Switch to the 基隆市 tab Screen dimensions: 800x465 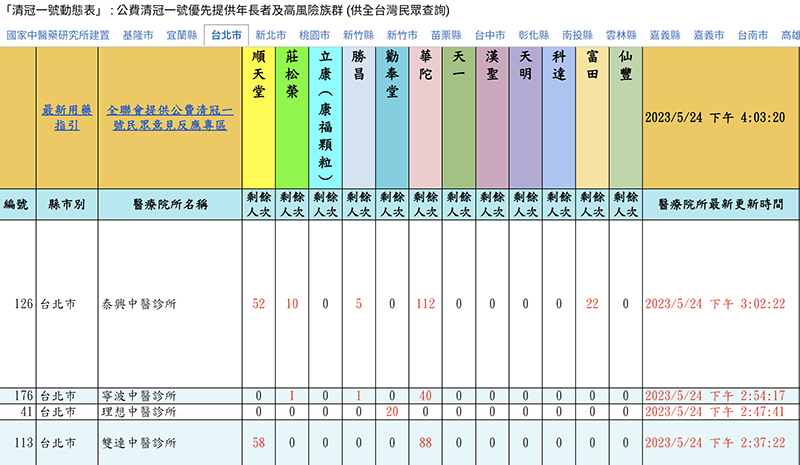tap(138, 35)
